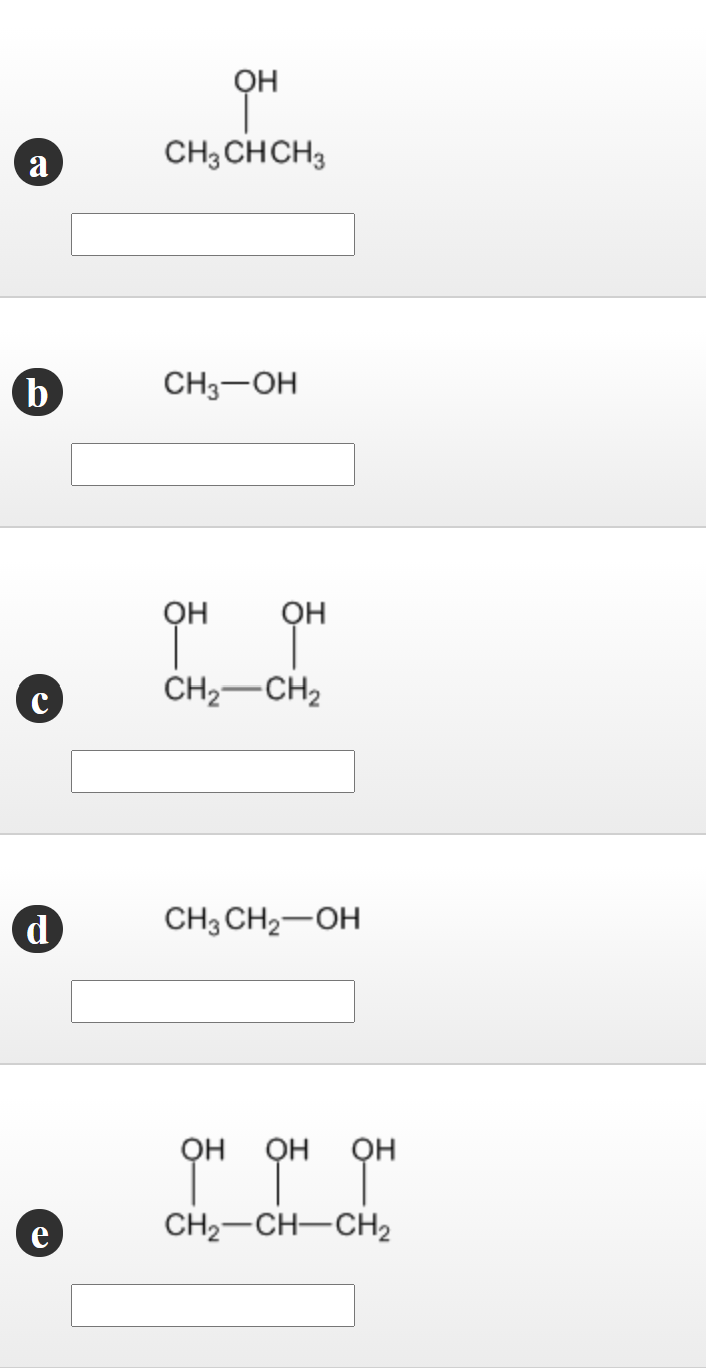Click the answer box under part a
This screenshot has width=706, height=1368.
(212, 234)
